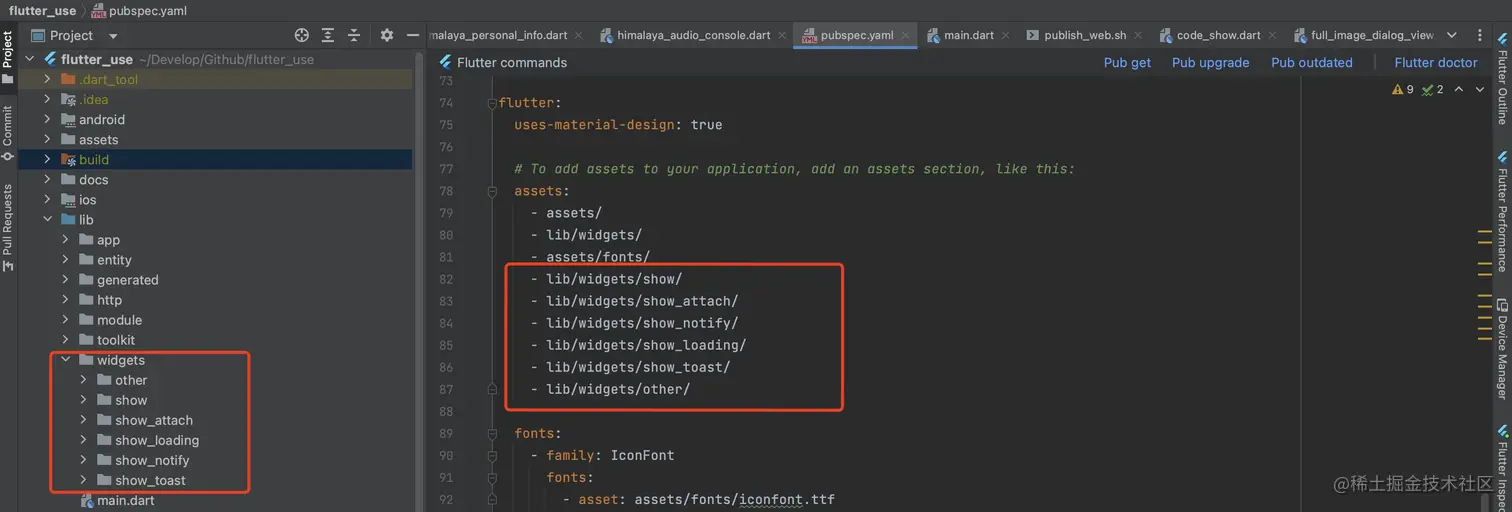Click 'family: IconFont' text on line 90
The image size is (1512, 512).
[610, 455]
